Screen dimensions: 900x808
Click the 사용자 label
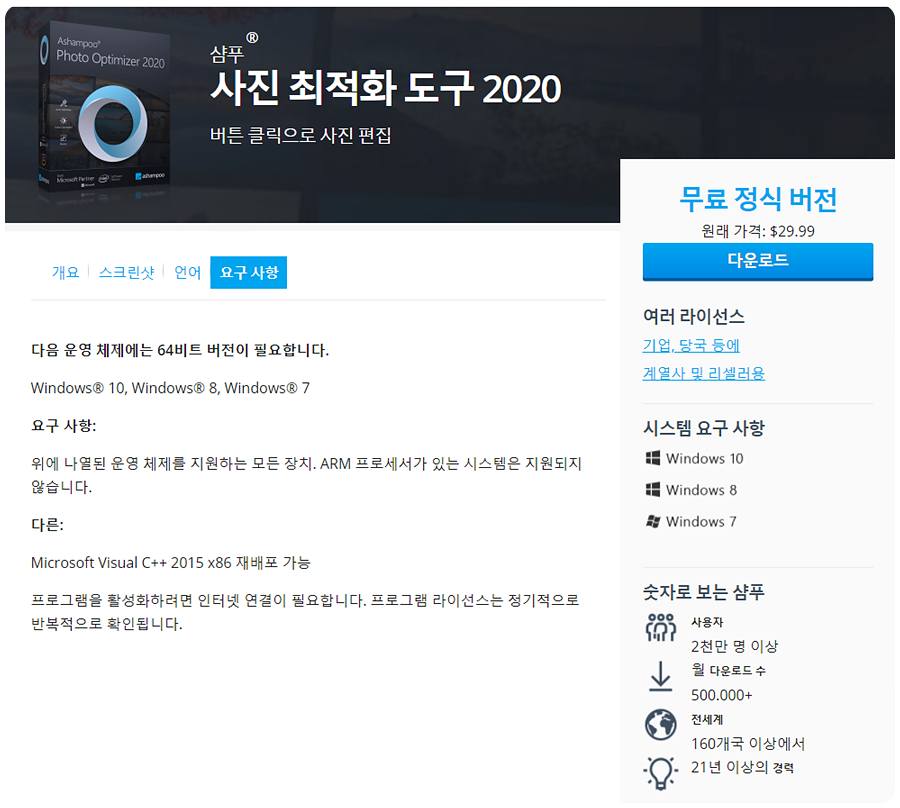(x=707, y=622)
